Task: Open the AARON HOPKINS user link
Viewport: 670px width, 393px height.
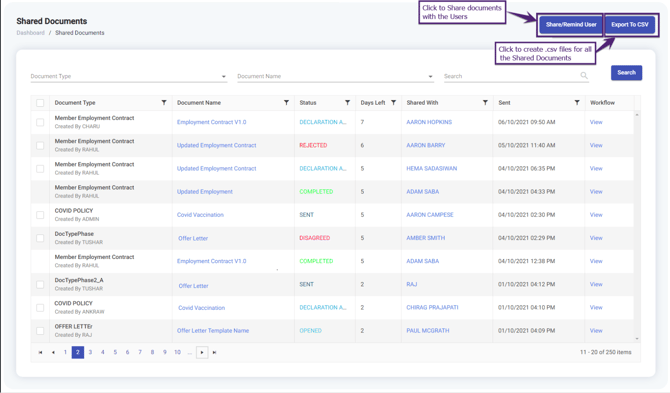Action: pyautogui.click(x=429, y=122)
